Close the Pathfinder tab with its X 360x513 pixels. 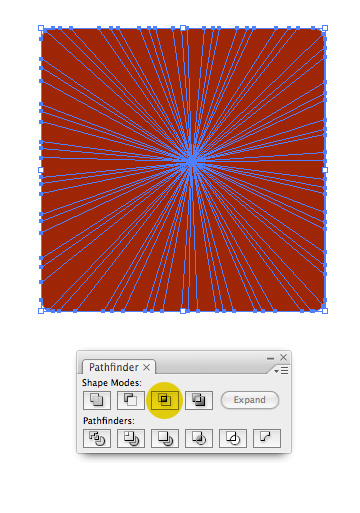point(146,367)
